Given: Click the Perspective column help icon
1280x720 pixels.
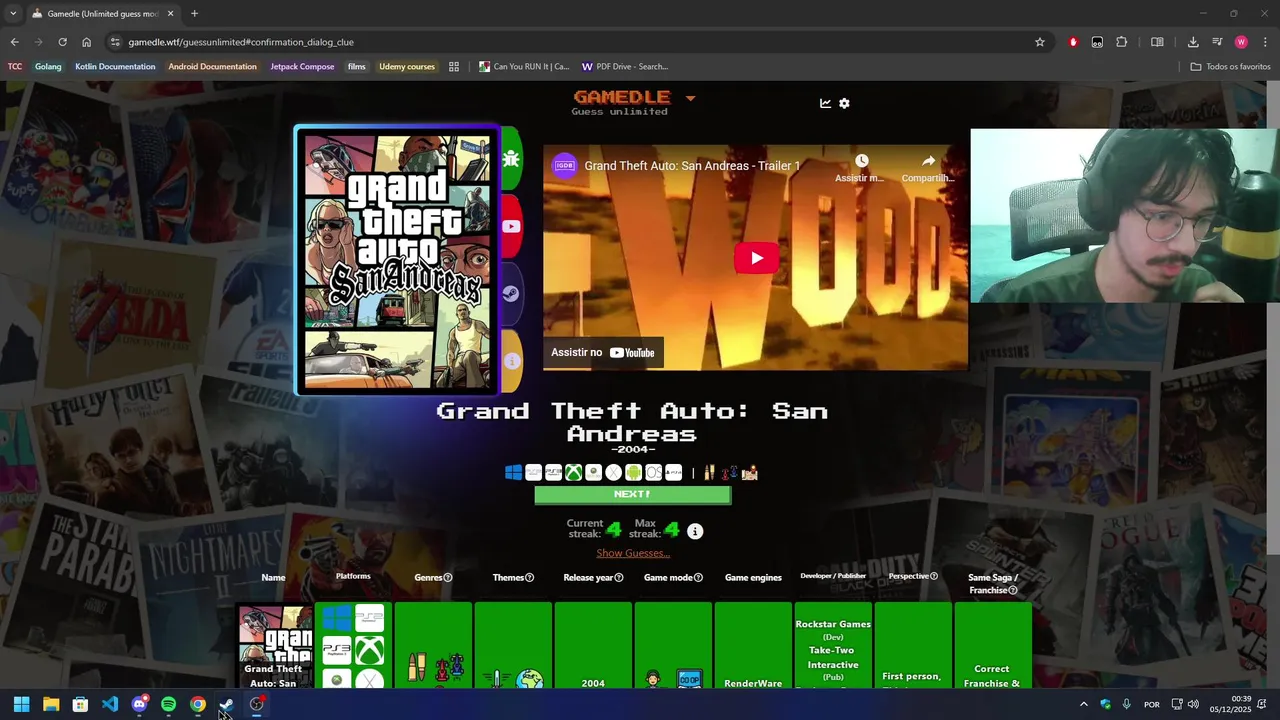Looking at the screenshot, I should (934, 576).
